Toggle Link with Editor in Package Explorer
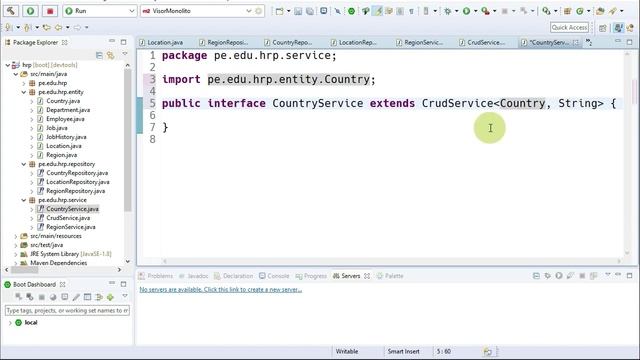Viewport: 640px width, 360px height. [110, 55]
